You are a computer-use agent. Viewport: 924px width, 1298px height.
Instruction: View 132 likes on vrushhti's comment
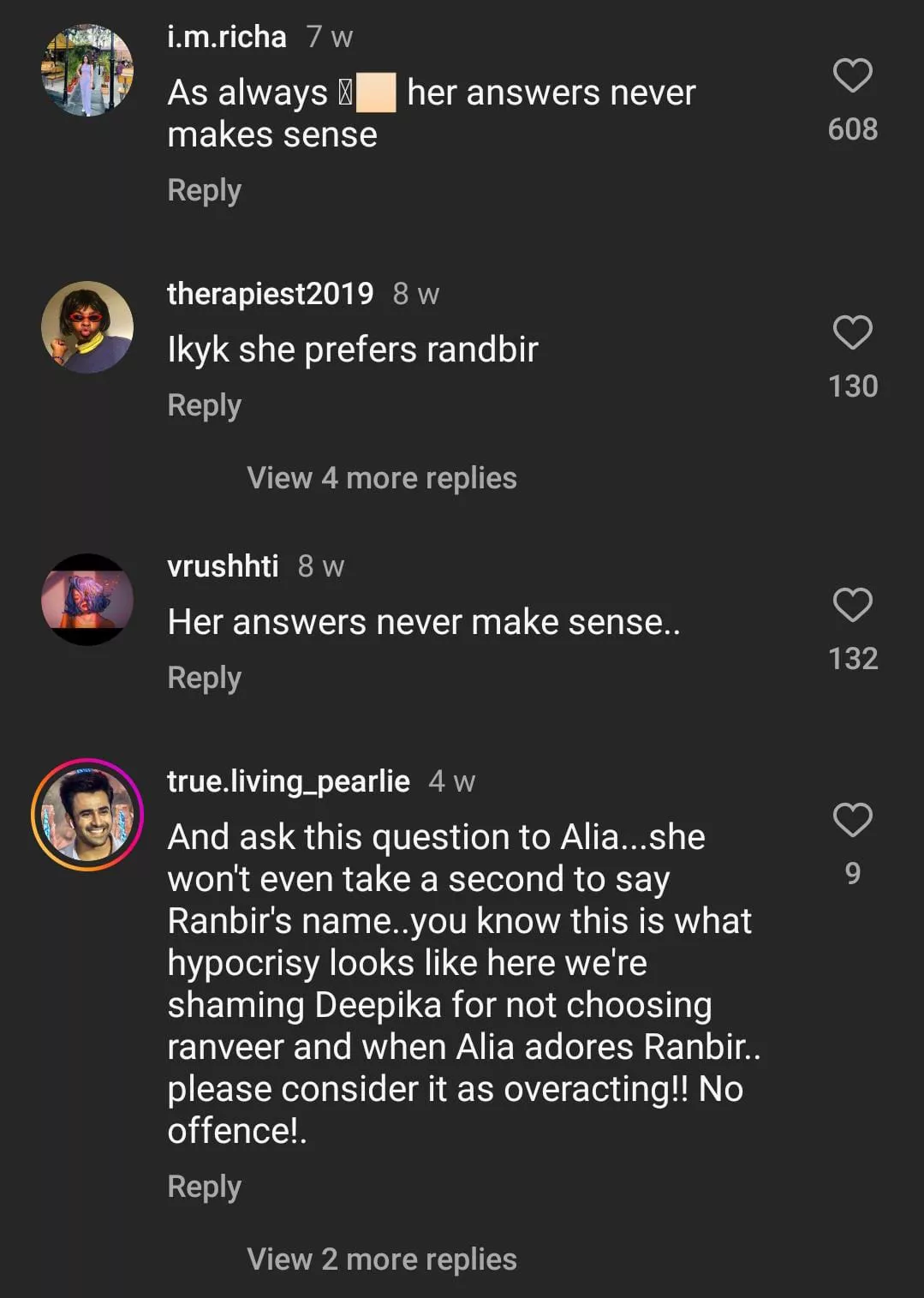[852, 659]
